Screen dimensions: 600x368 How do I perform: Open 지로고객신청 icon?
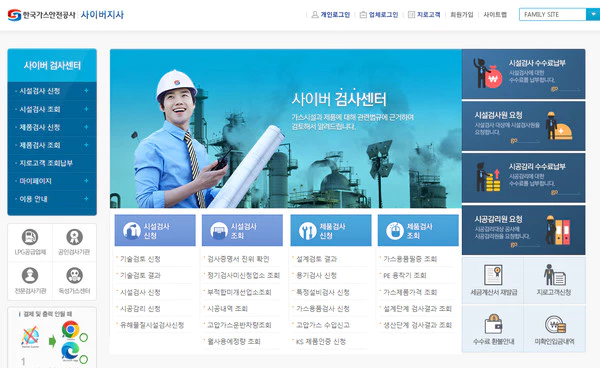point(554,275)
